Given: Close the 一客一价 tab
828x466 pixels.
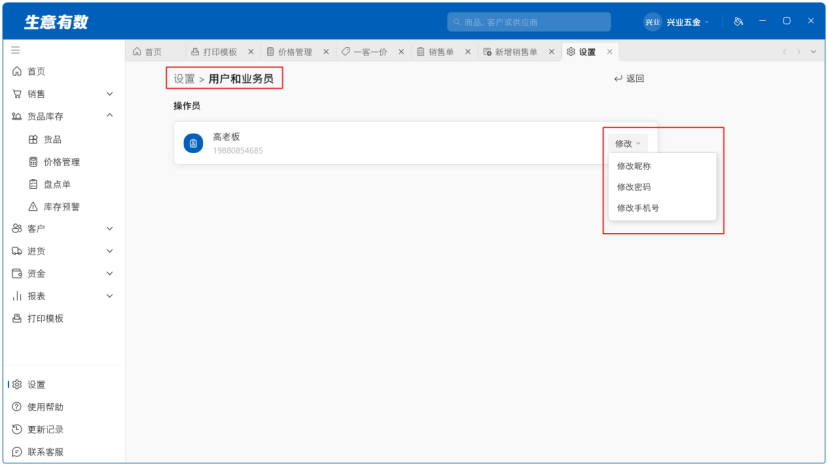Looking at the screenshot, I should tap(401, 52).
